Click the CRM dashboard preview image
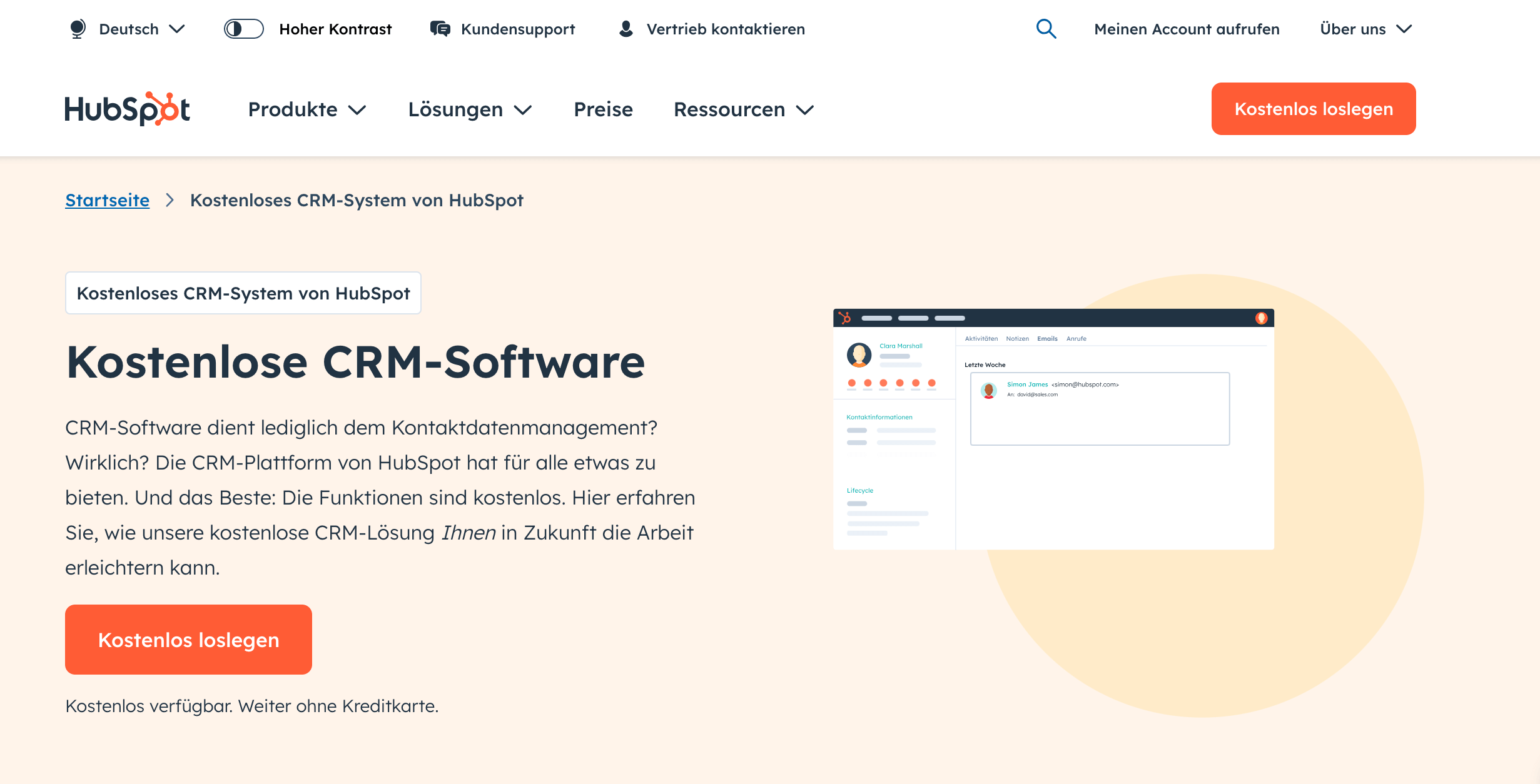Viewport: 1540px width, 784px height. pyautogui.click(x=1053, y=430)
